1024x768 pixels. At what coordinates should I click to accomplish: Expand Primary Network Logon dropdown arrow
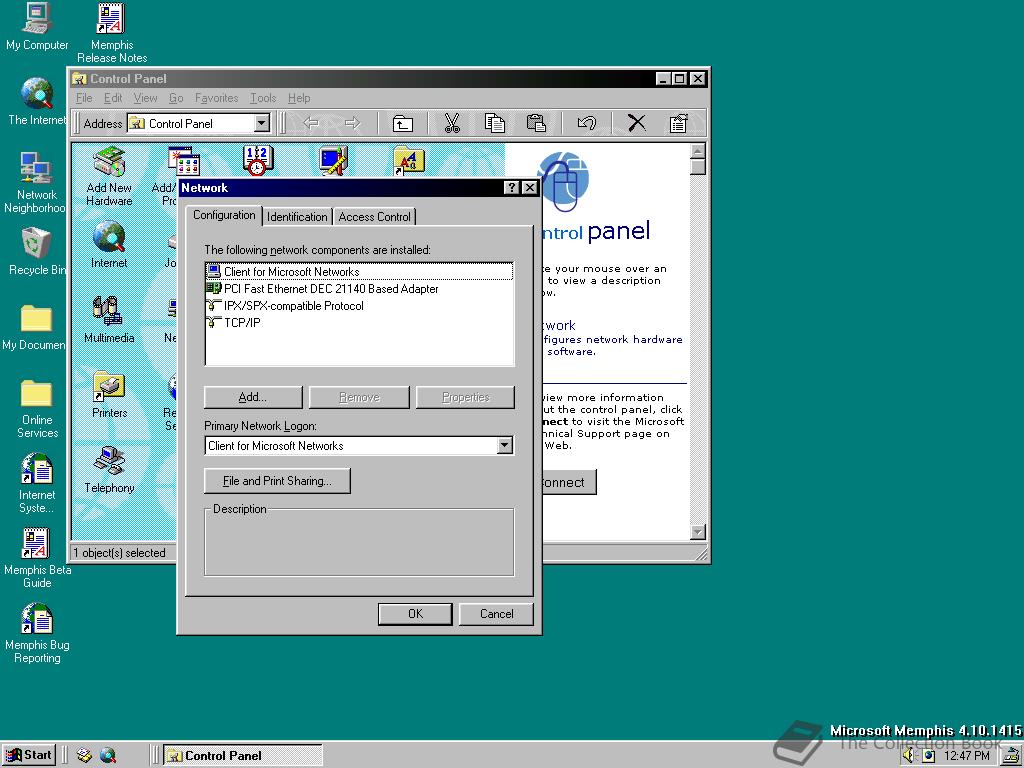click(x=504, y=446)
